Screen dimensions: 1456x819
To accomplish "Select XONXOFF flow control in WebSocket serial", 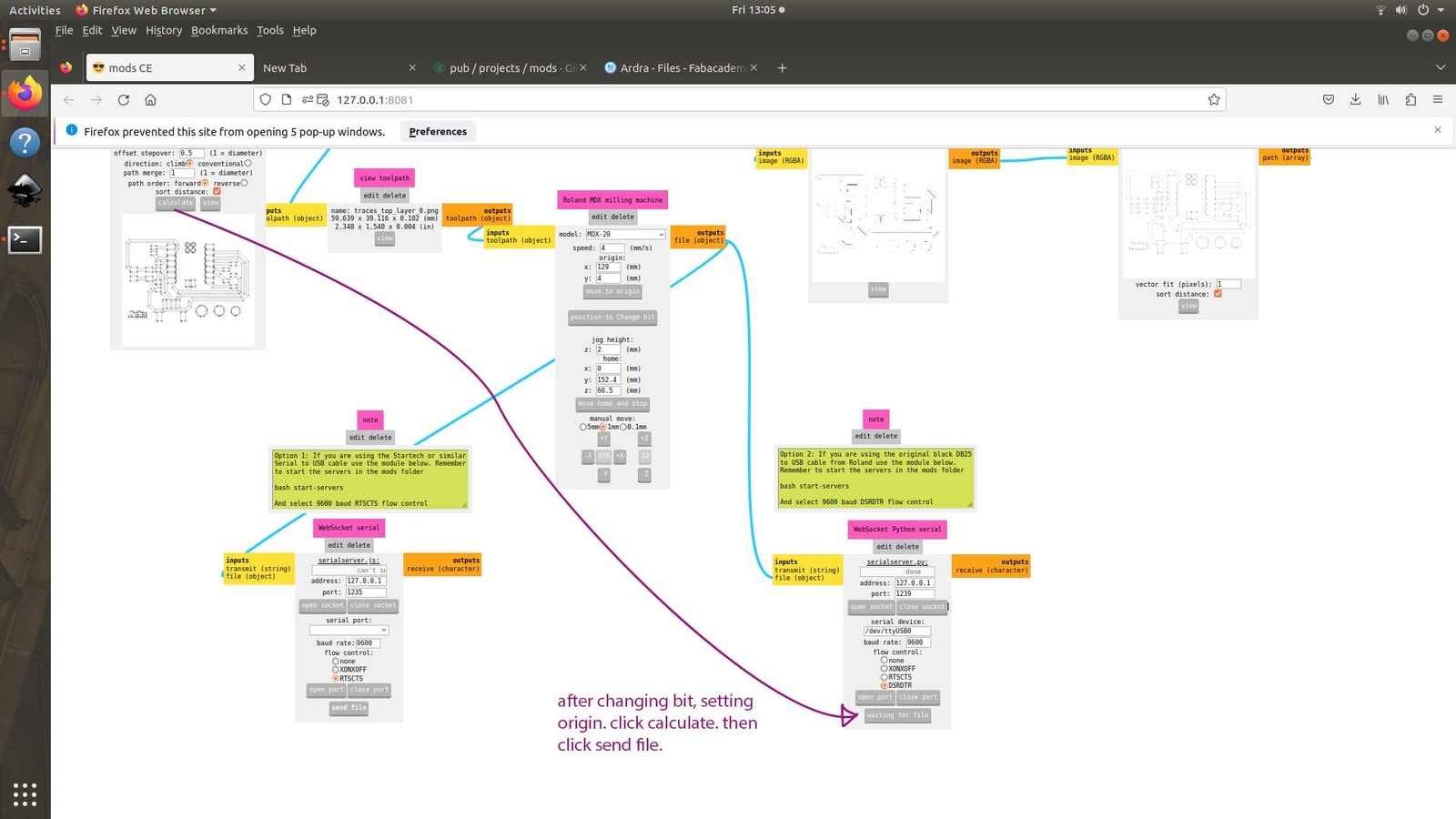I will click(x=335, y=670).
